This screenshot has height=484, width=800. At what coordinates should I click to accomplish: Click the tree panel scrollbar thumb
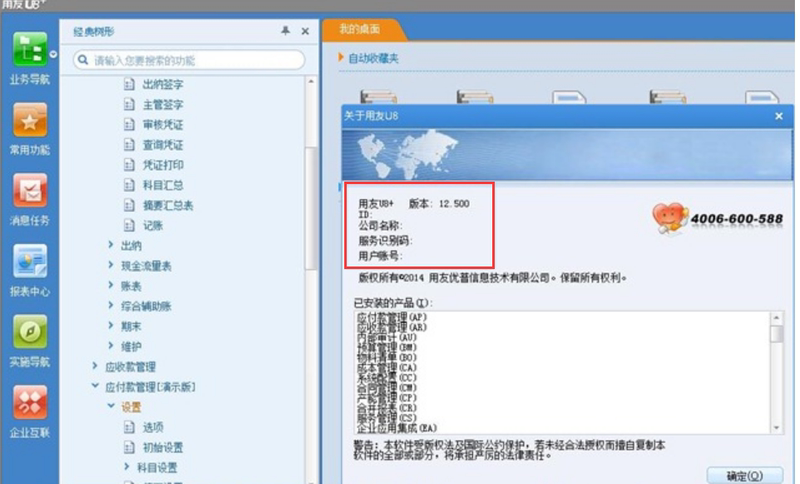coord(311,208)
